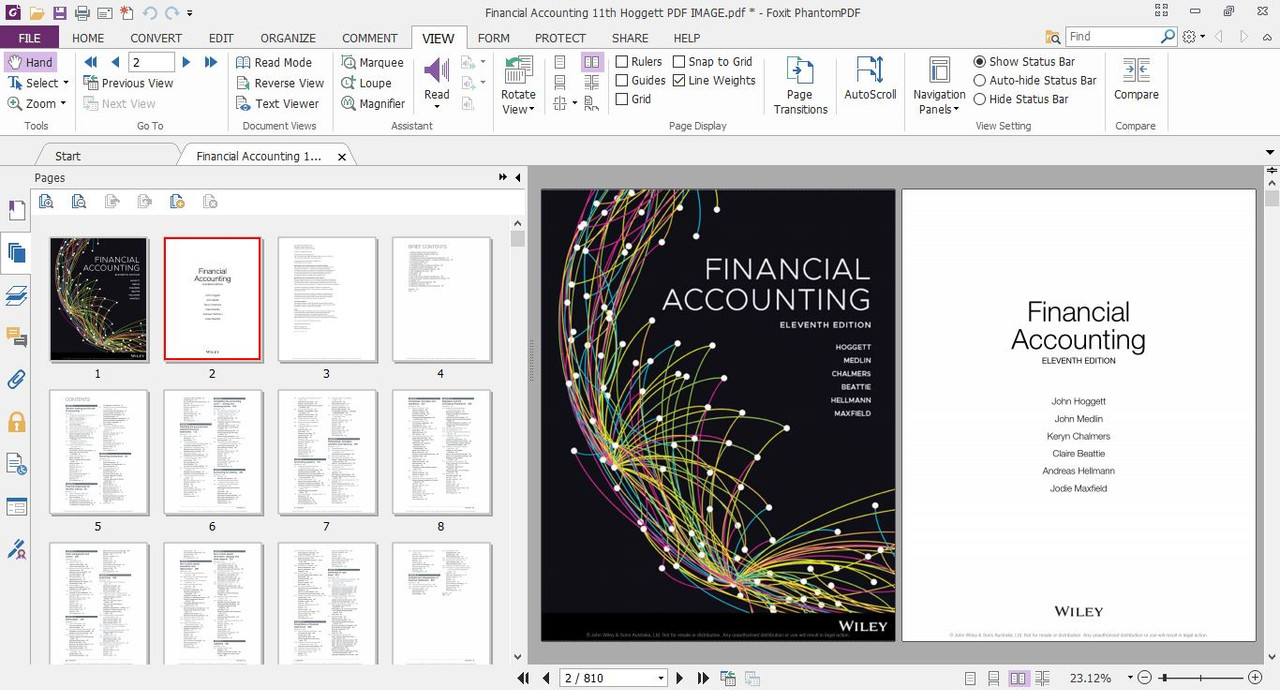Open Page Transitions settings
The height and width of the screenshot is (690, 1280).
tap(800, 85)
